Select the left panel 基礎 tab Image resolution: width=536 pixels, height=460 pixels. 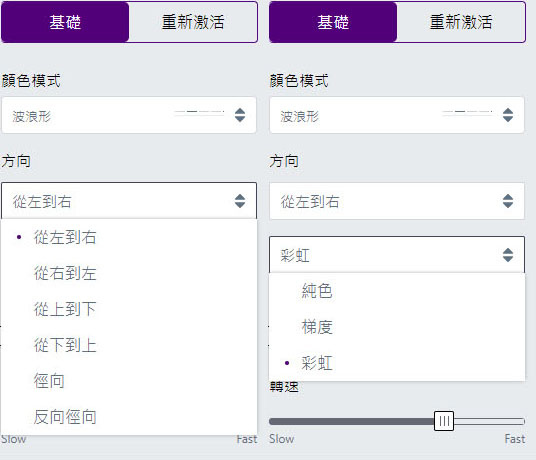[65, 22]
